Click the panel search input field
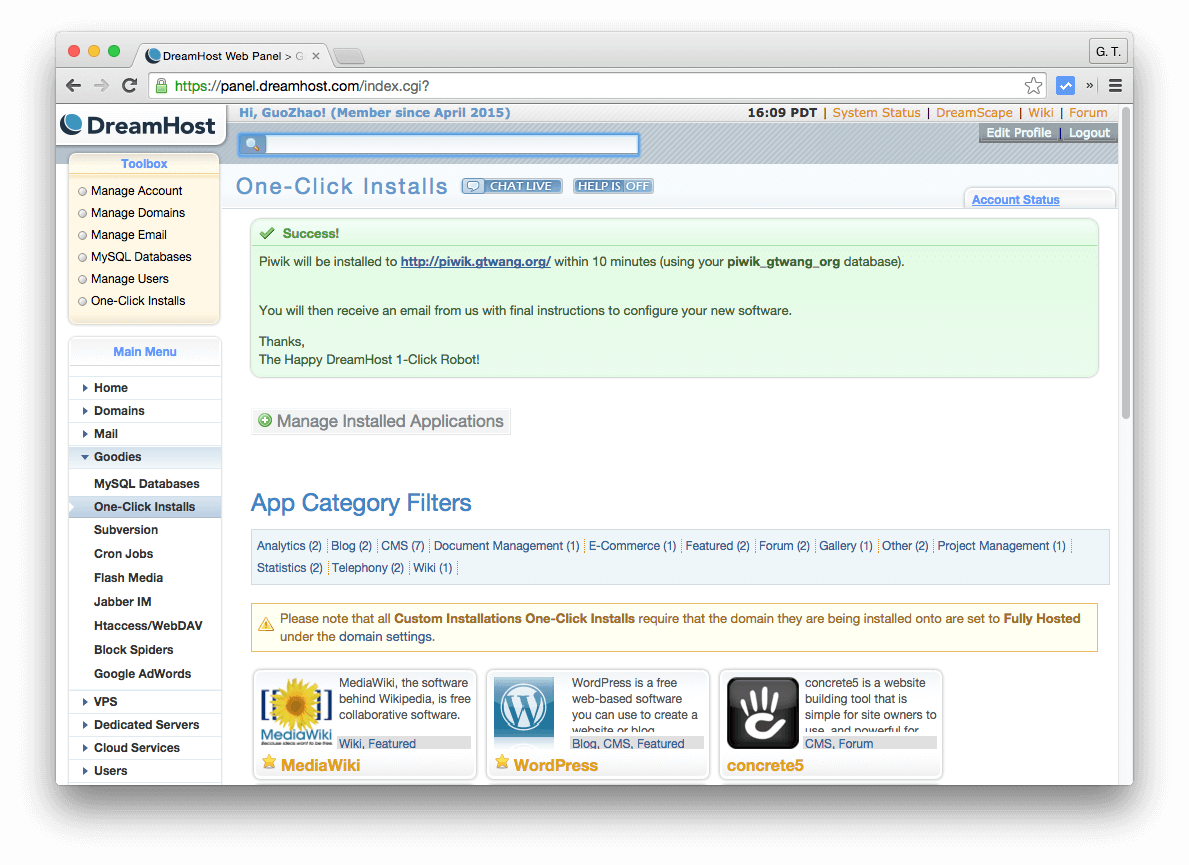This screenshot has width=1189, height=865. point(450,145)
